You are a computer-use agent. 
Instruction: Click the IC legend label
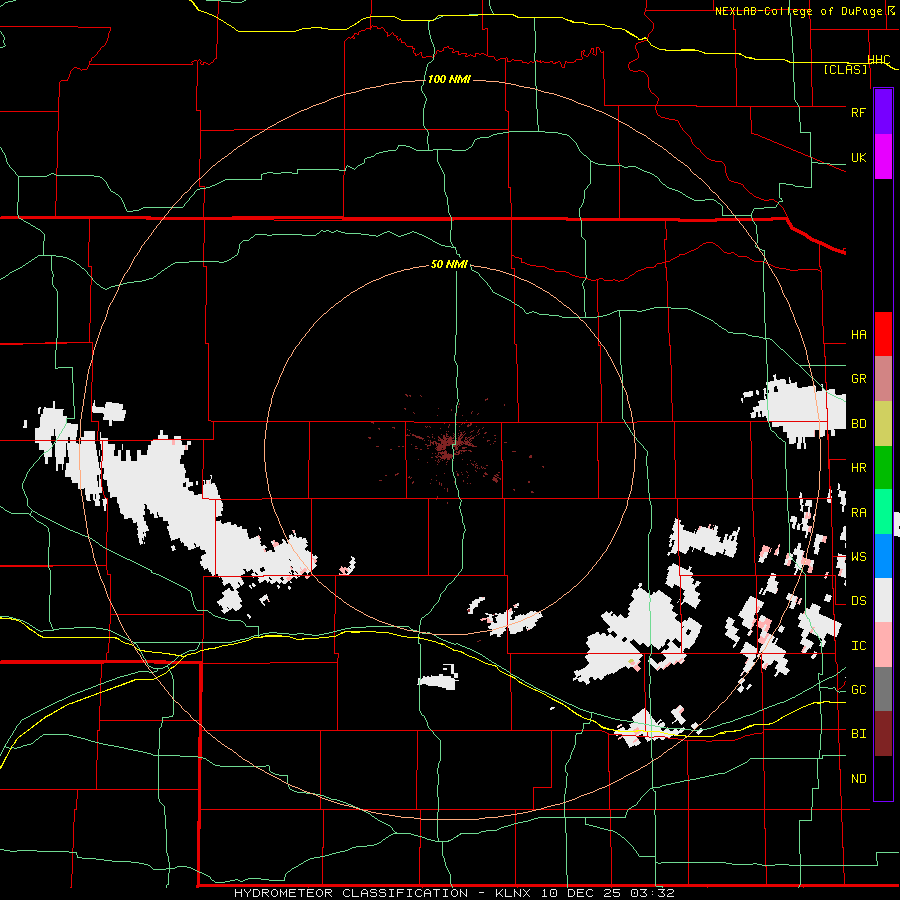click(858, 646)
